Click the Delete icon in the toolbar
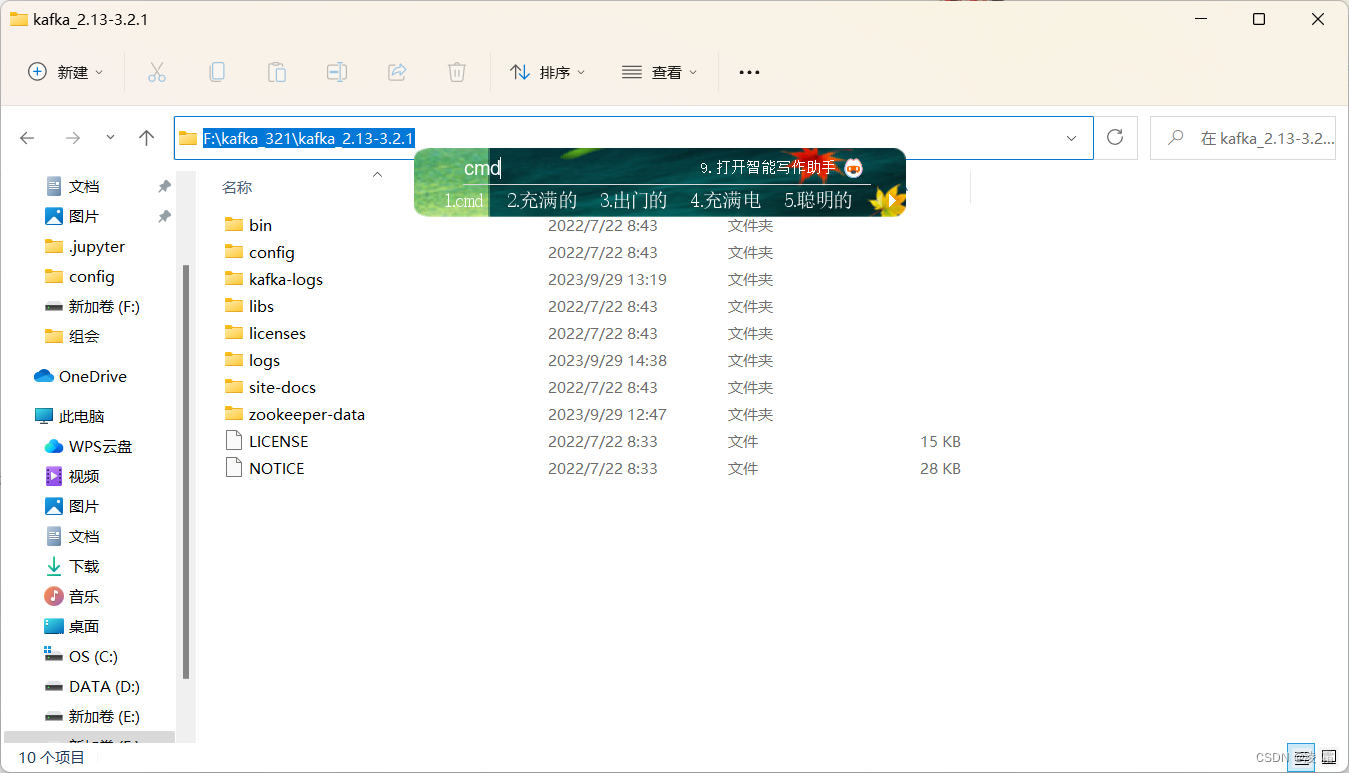 (456, 71)
